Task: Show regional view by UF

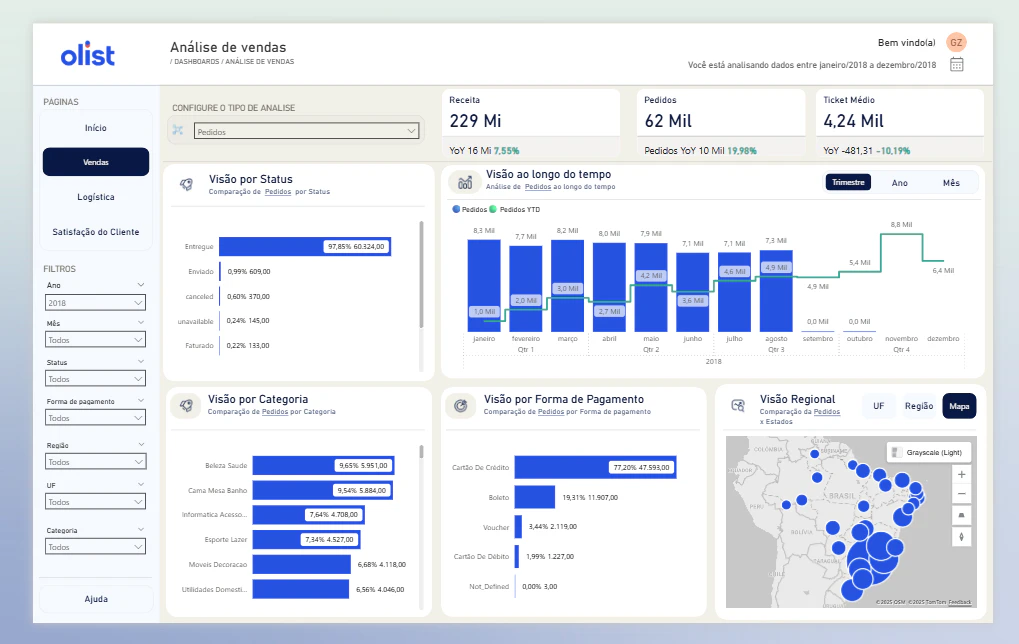Action: pyautogui.click(x=879, y=406)
